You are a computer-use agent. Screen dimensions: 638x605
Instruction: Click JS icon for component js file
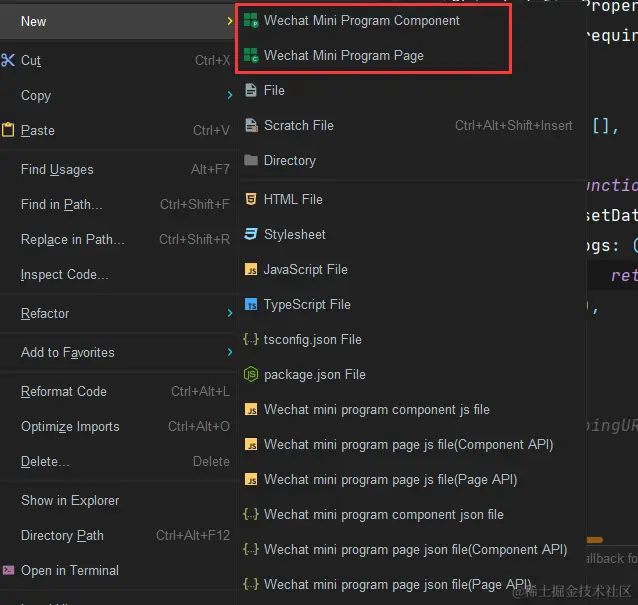[x=251, y=409]
